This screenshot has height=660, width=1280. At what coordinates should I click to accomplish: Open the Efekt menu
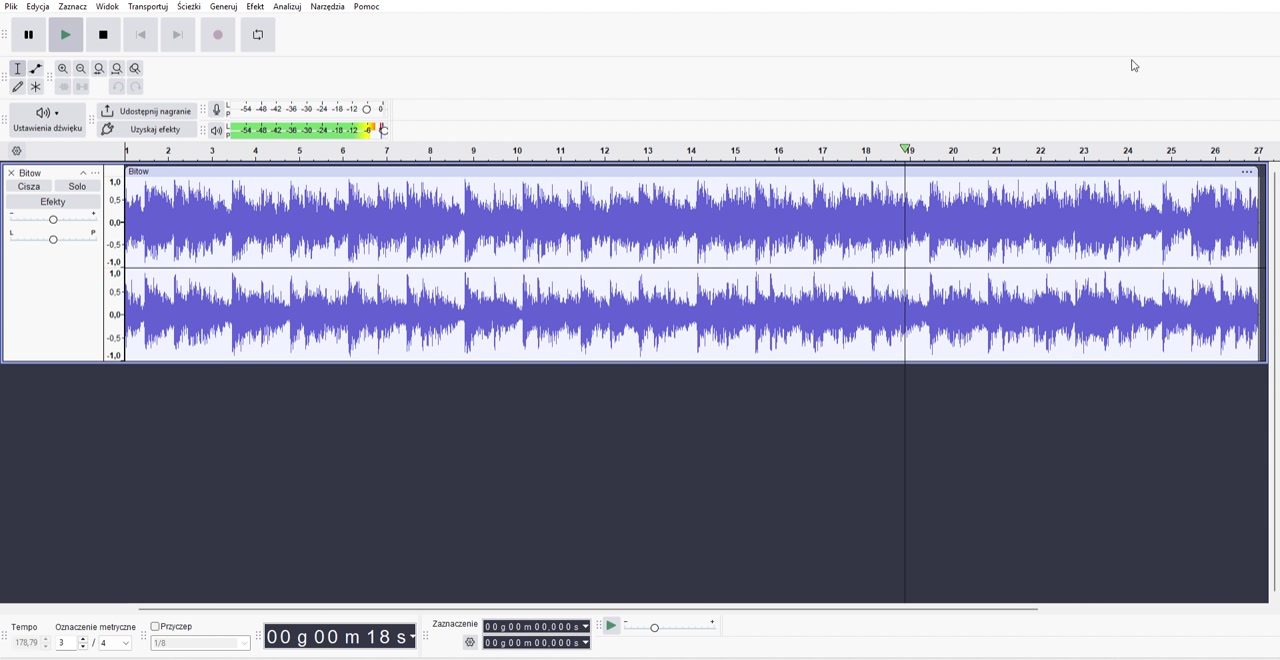(255, 7)
